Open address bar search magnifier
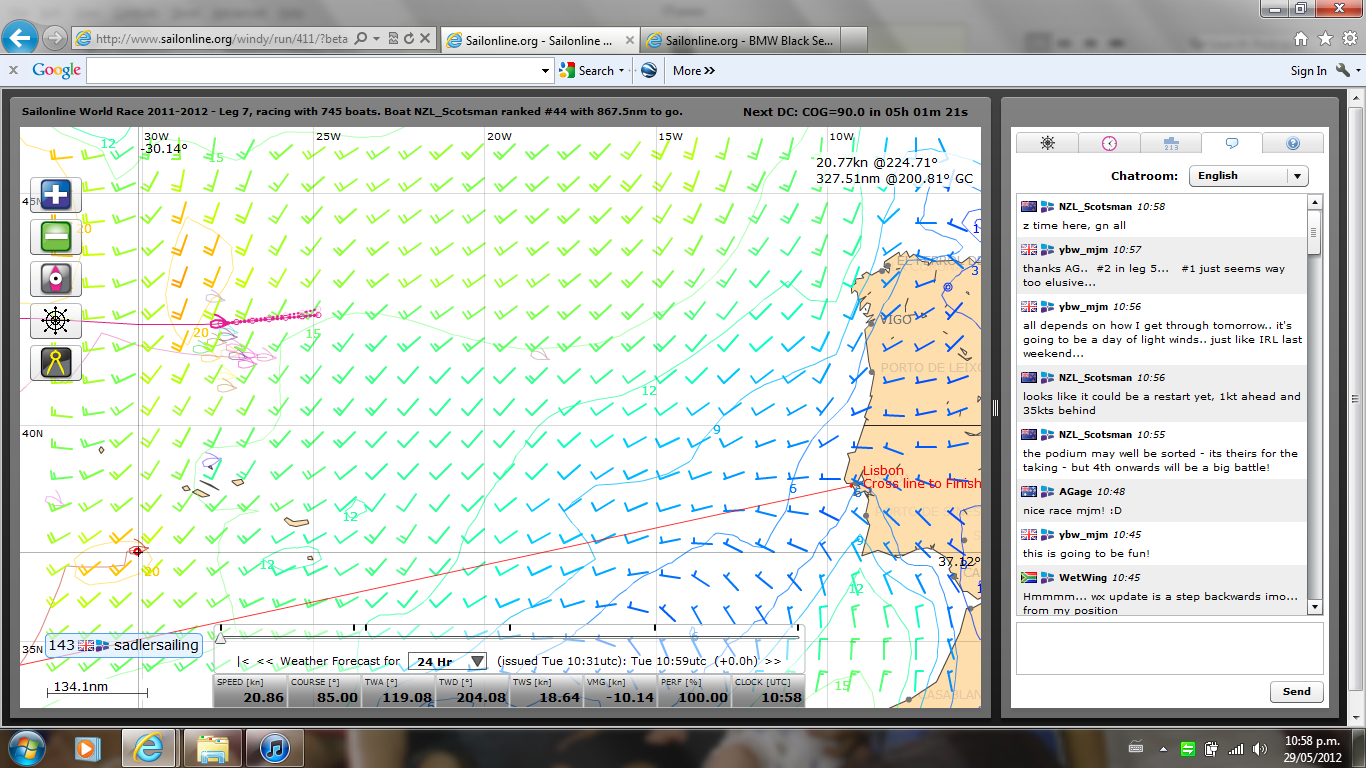This screenshot has height=768, width=1366. [361, 39]
